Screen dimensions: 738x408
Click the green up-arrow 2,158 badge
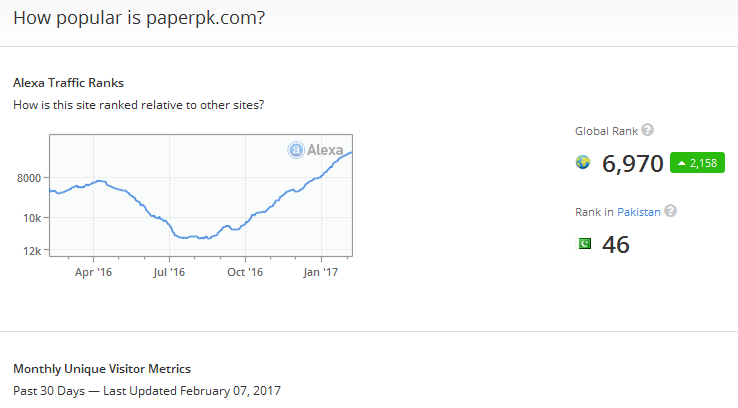(697, 163)
